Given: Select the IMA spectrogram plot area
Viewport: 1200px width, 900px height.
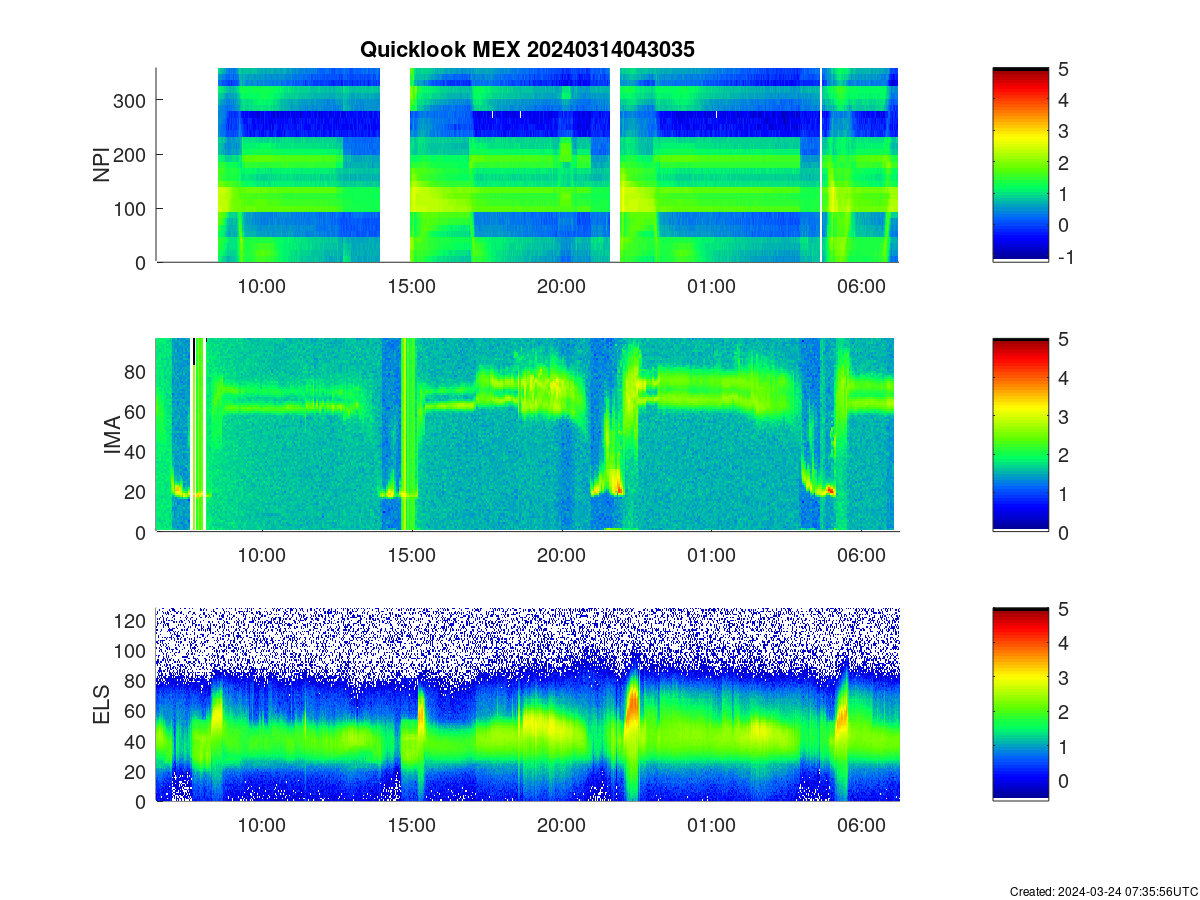Looking at the screenshot, I should 527,435.
